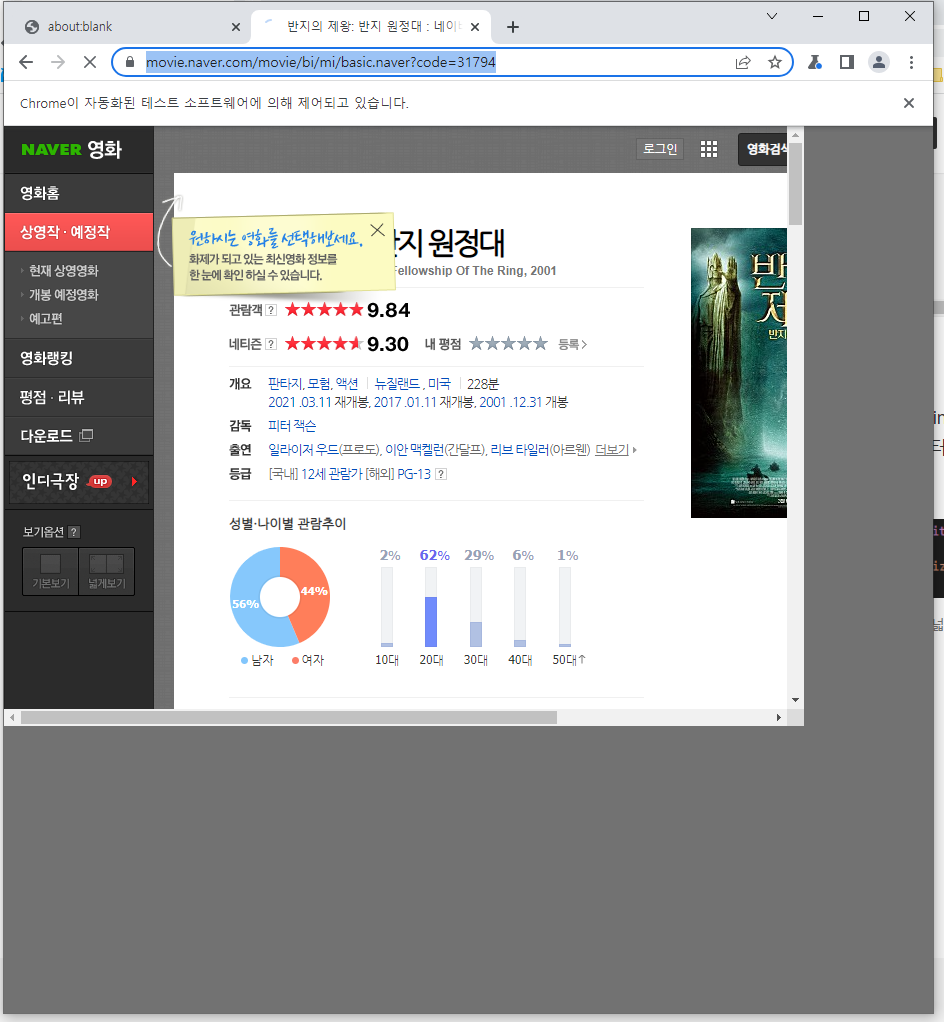Click the 영화검색 button
Image resolution: width=944 pixels, height=1022 pixels.
point(763,149)
